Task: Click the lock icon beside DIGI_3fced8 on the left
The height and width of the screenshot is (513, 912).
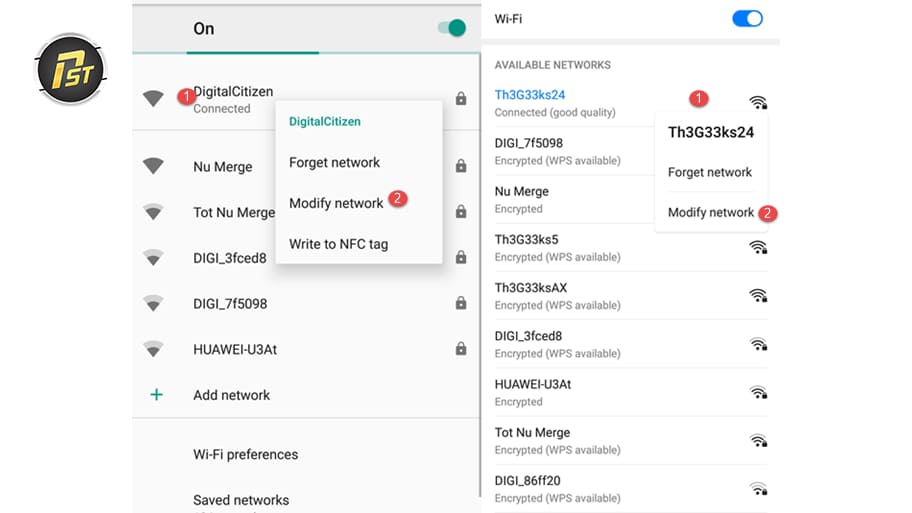Action: pyautogui.click(x=461, y=256)
